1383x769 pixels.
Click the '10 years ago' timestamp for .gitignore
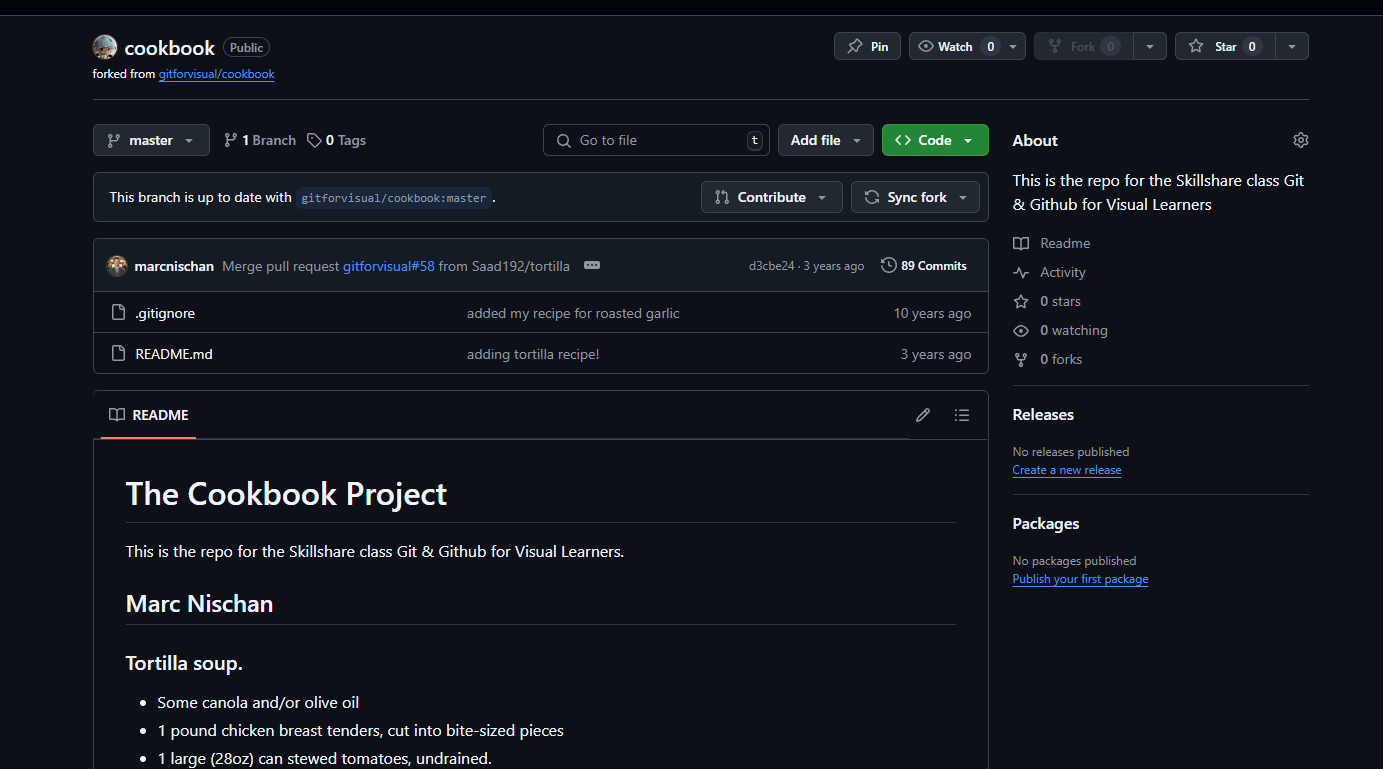click(932, 313)
